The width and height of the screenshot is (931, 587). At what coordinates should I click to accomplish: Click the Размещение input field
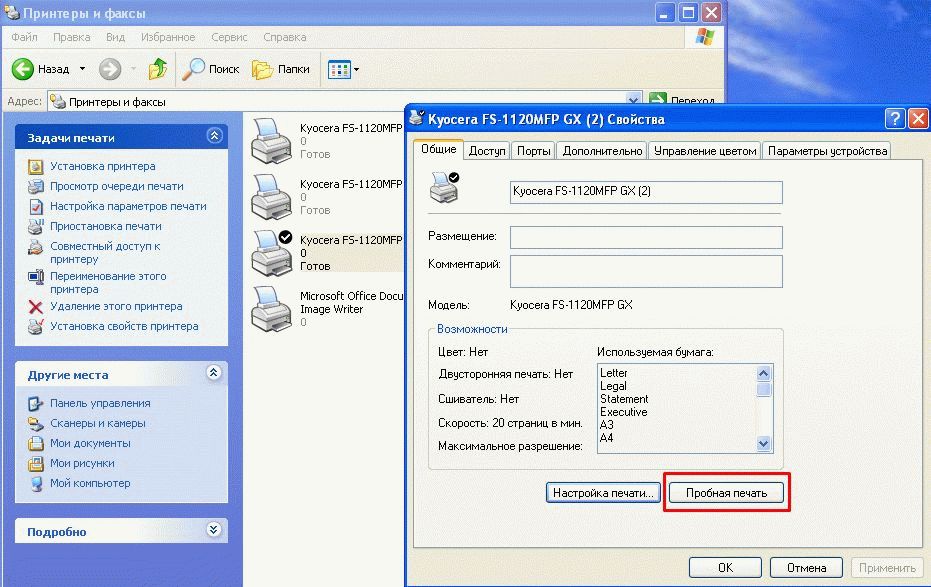pos(646,237)
